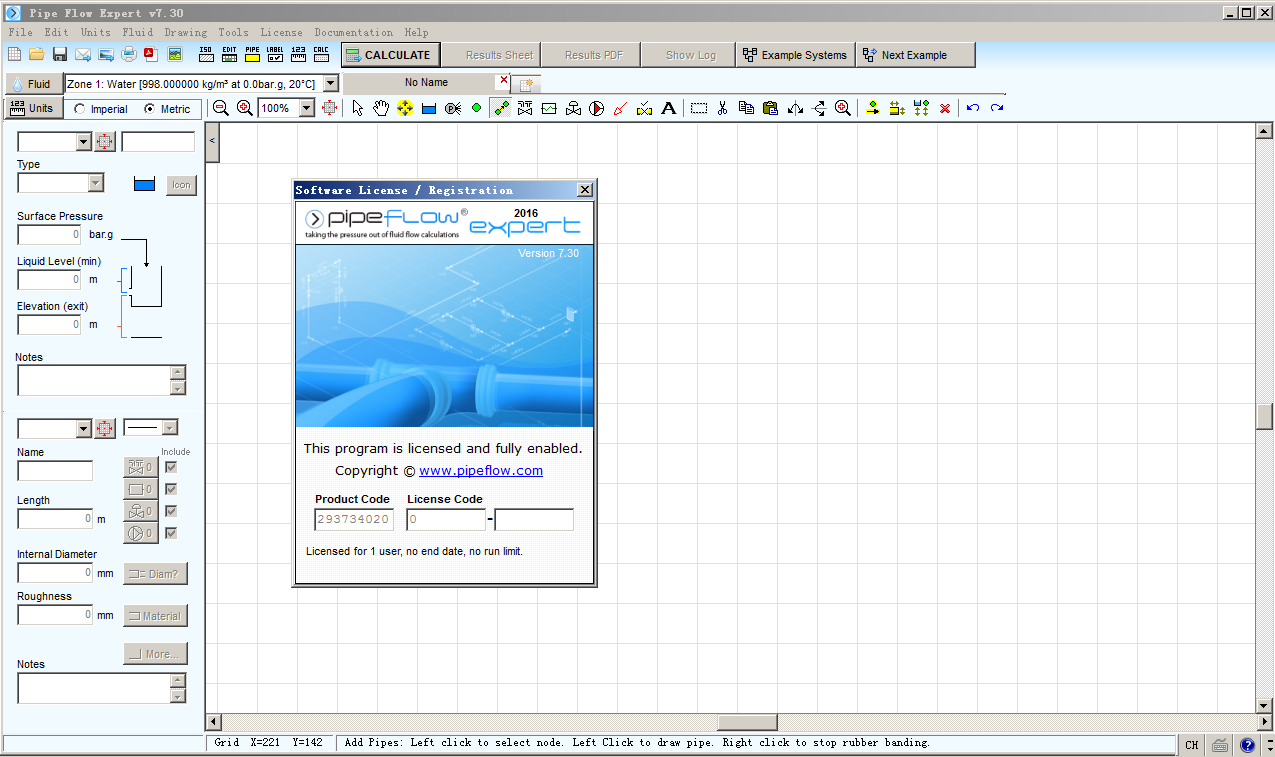
Task: Open help via blue question mark icon
Action: [1247, 745]
